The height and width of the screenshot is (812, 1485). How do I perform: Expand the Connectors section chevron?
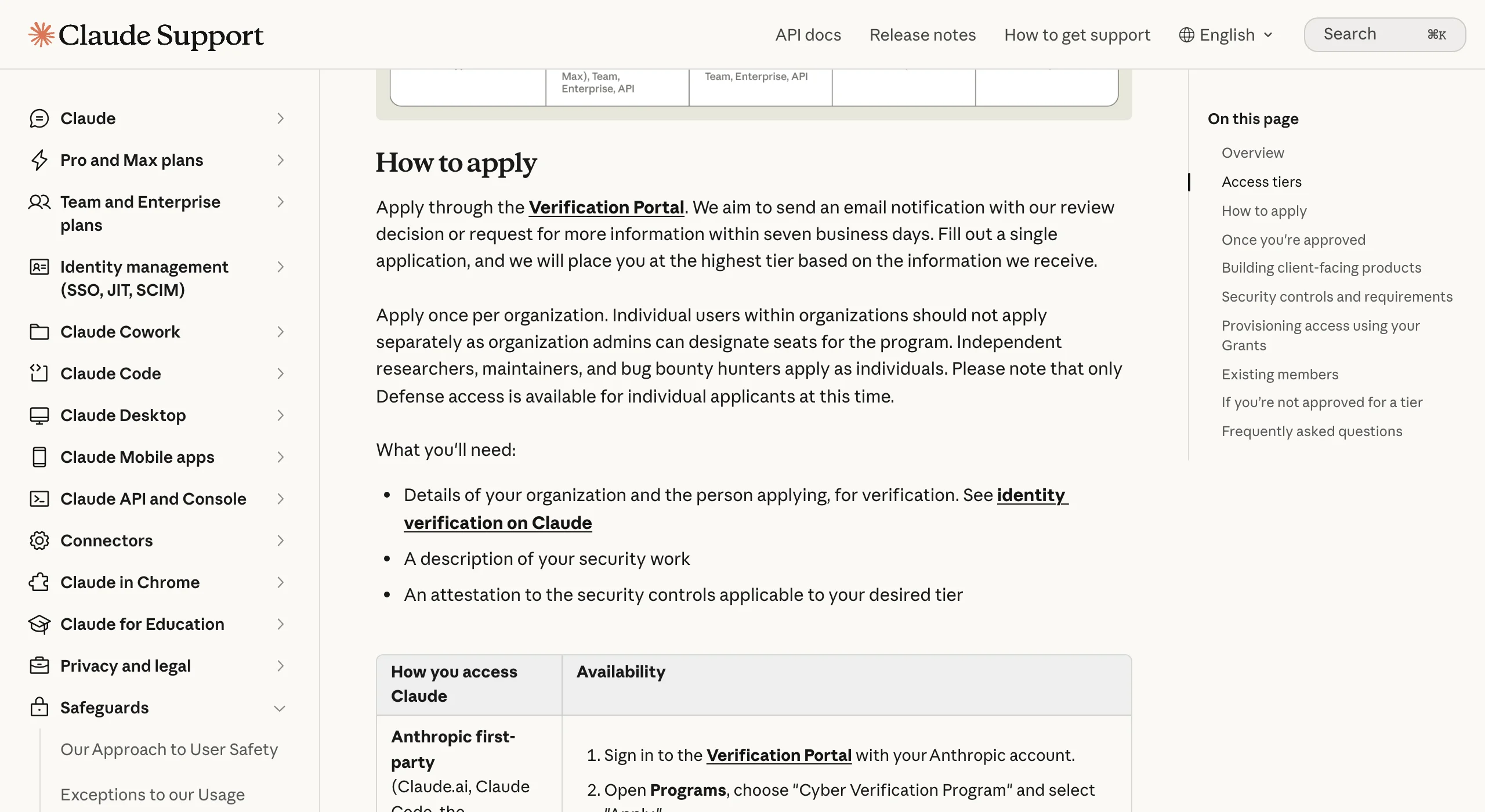pos(280,541)
